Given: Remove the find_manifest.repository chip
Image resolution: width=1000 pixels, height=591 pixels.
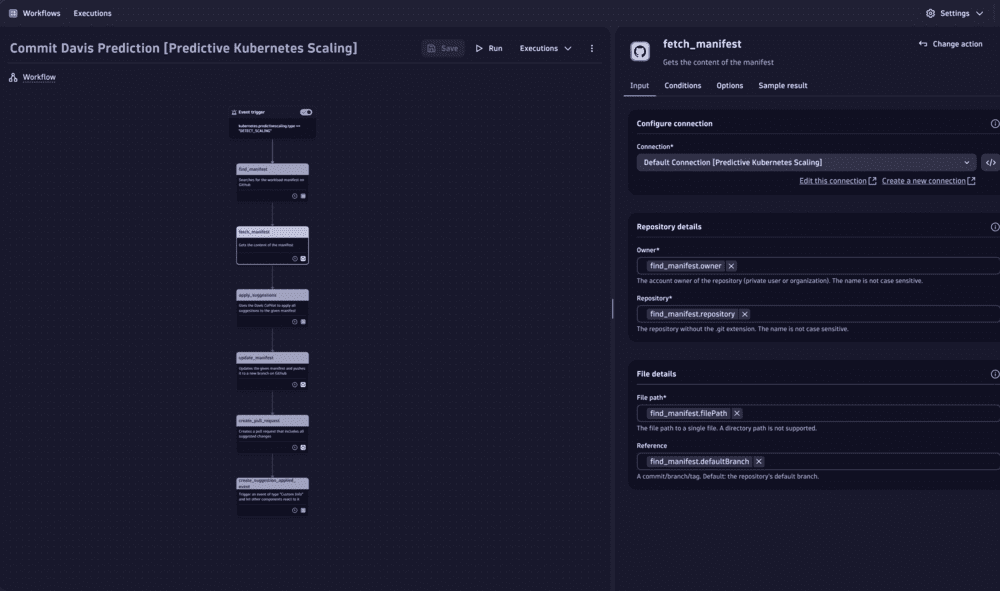Looking at the screenshot, I should pyautogui.click(x=744, y=314).
